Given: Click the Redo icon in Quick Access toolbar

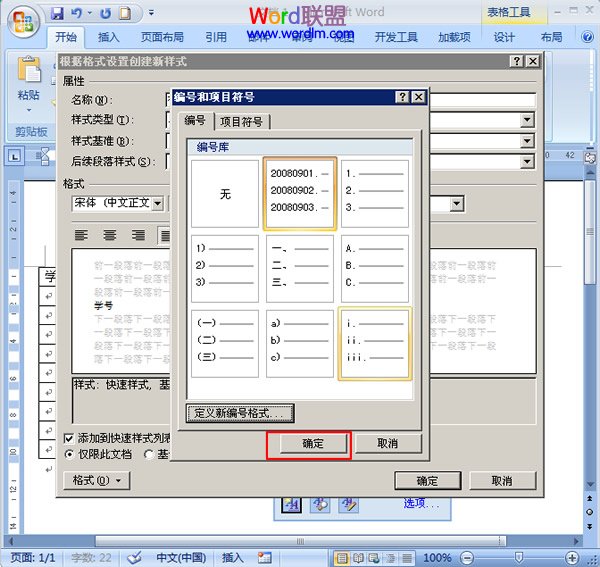Looking at the screenshot, I should click(x=106, y=14).
